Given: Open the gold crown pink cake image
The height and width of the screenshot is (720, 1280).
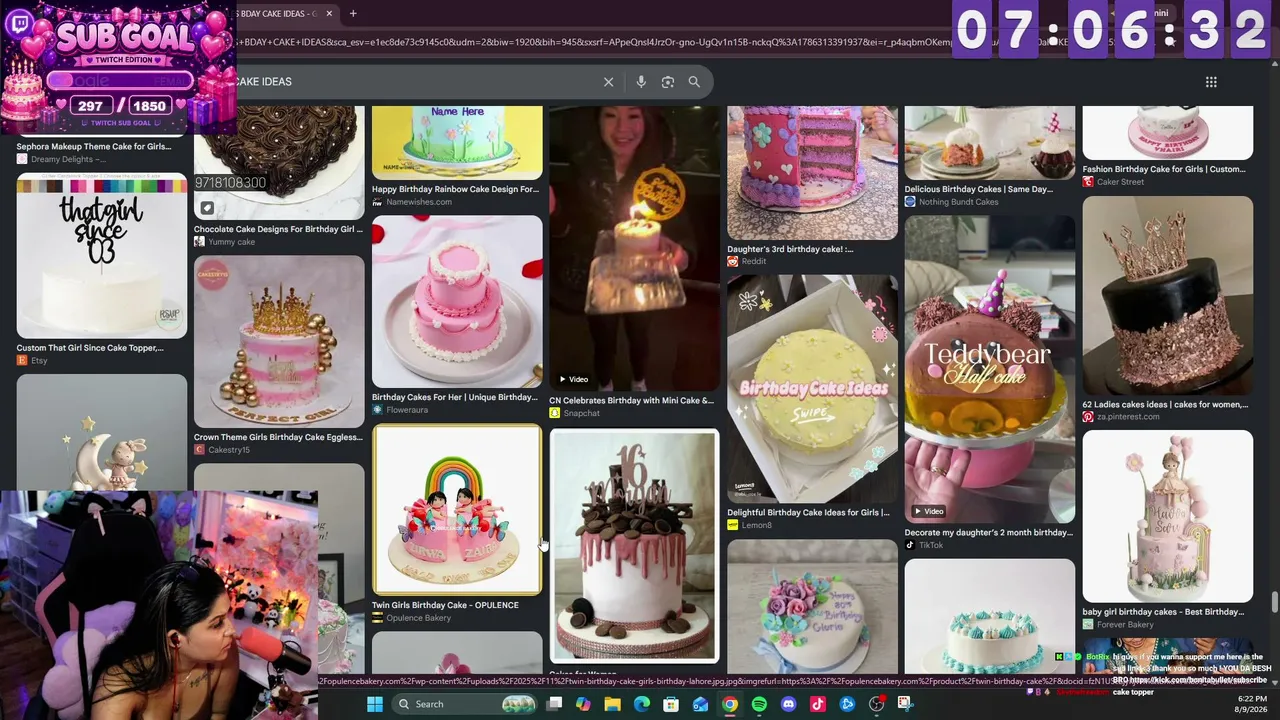Looking at the screenshot, I should 279,342.
